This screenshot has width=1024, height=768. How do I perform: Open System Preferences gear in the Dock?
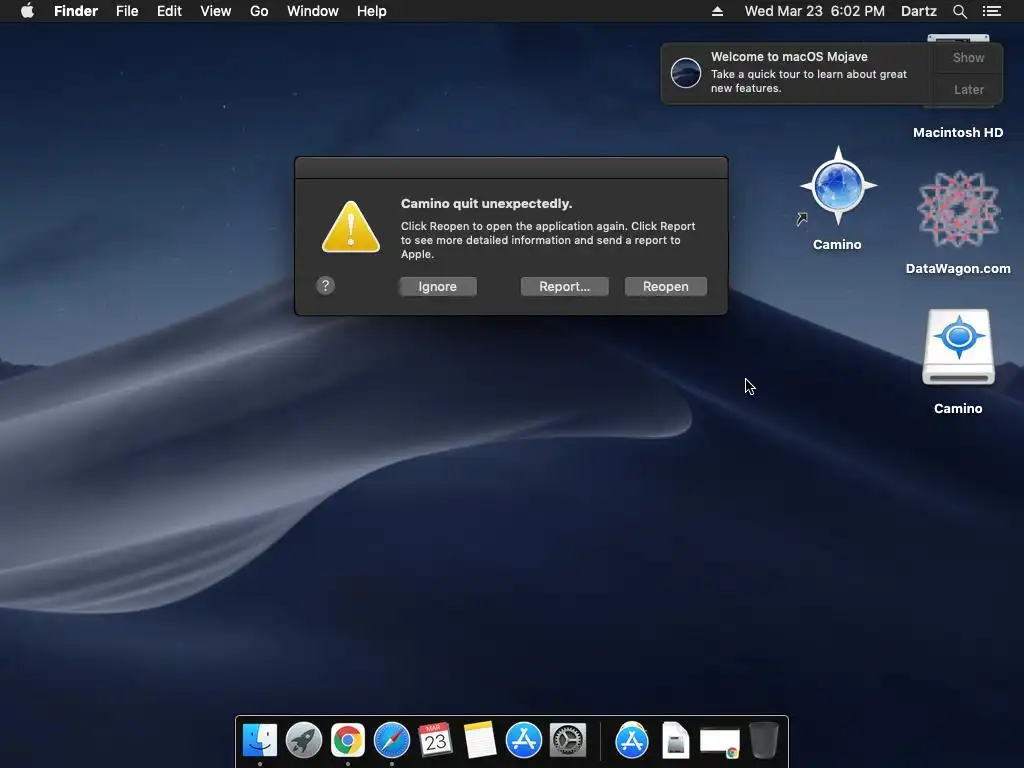point(568,741)
